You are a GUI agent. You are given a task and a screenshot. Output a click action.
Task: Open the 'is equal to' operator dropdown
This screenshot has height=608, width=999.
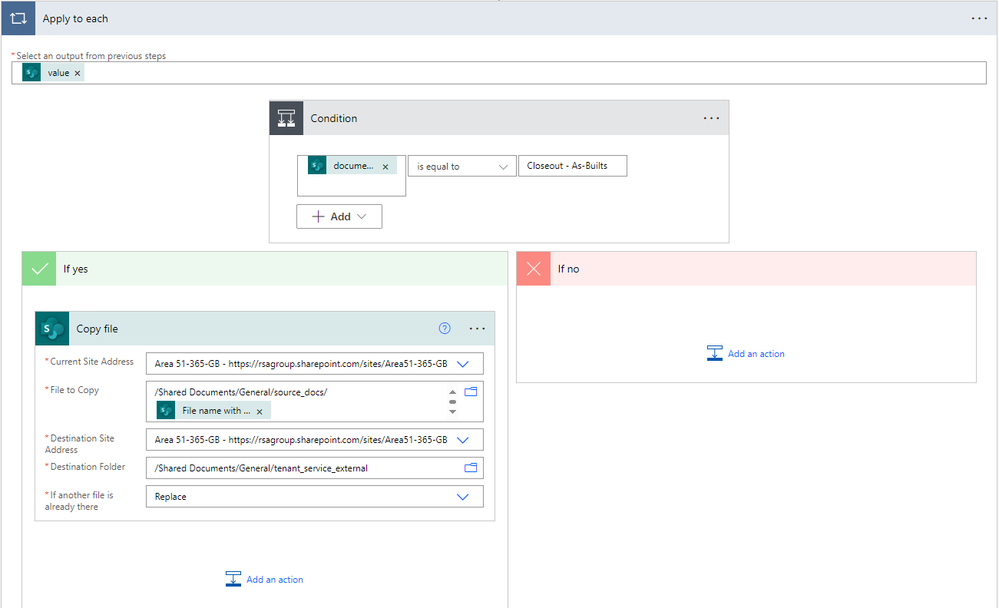click(462, 166)
